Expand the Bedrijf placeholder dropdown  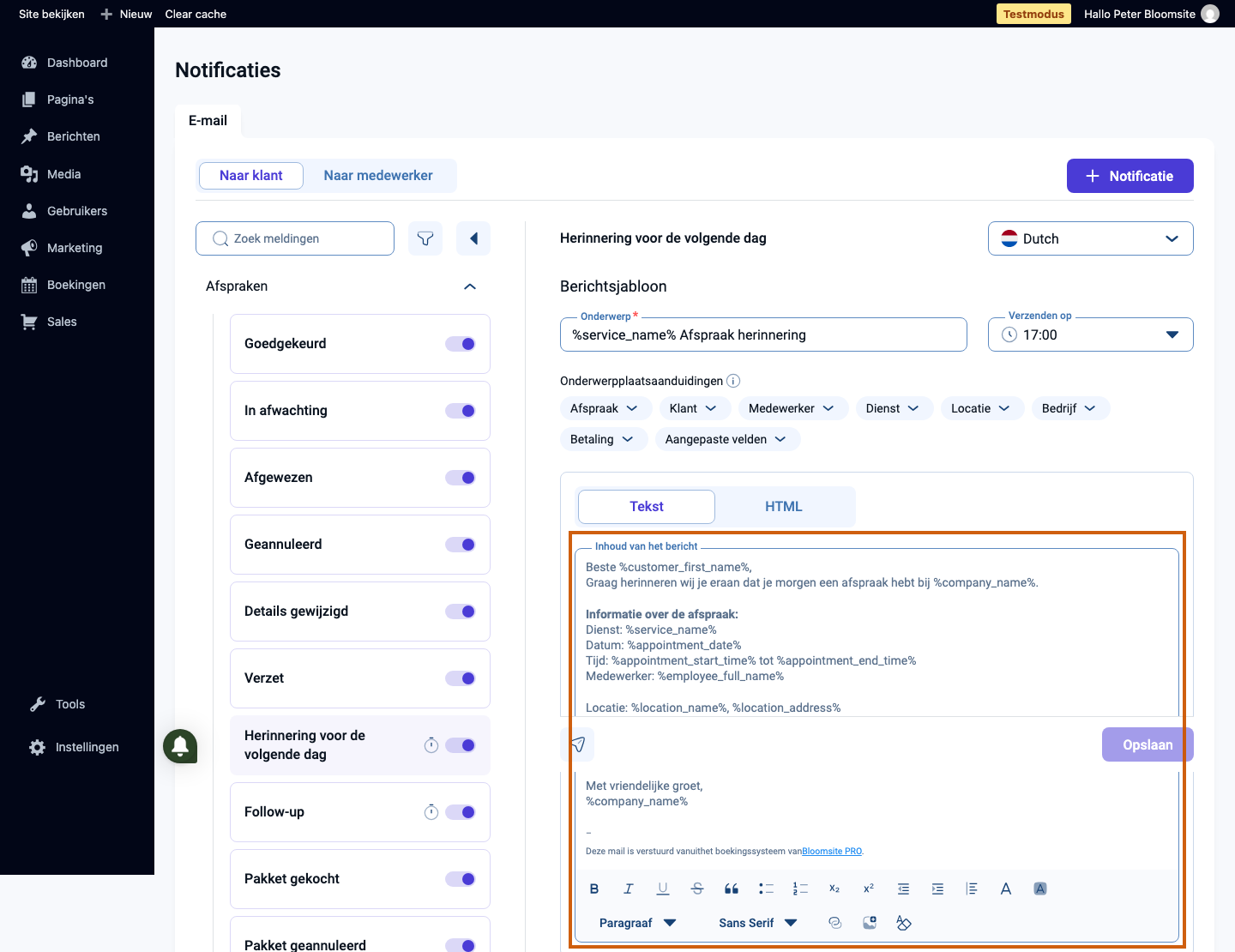click(x=1070, y=408)
